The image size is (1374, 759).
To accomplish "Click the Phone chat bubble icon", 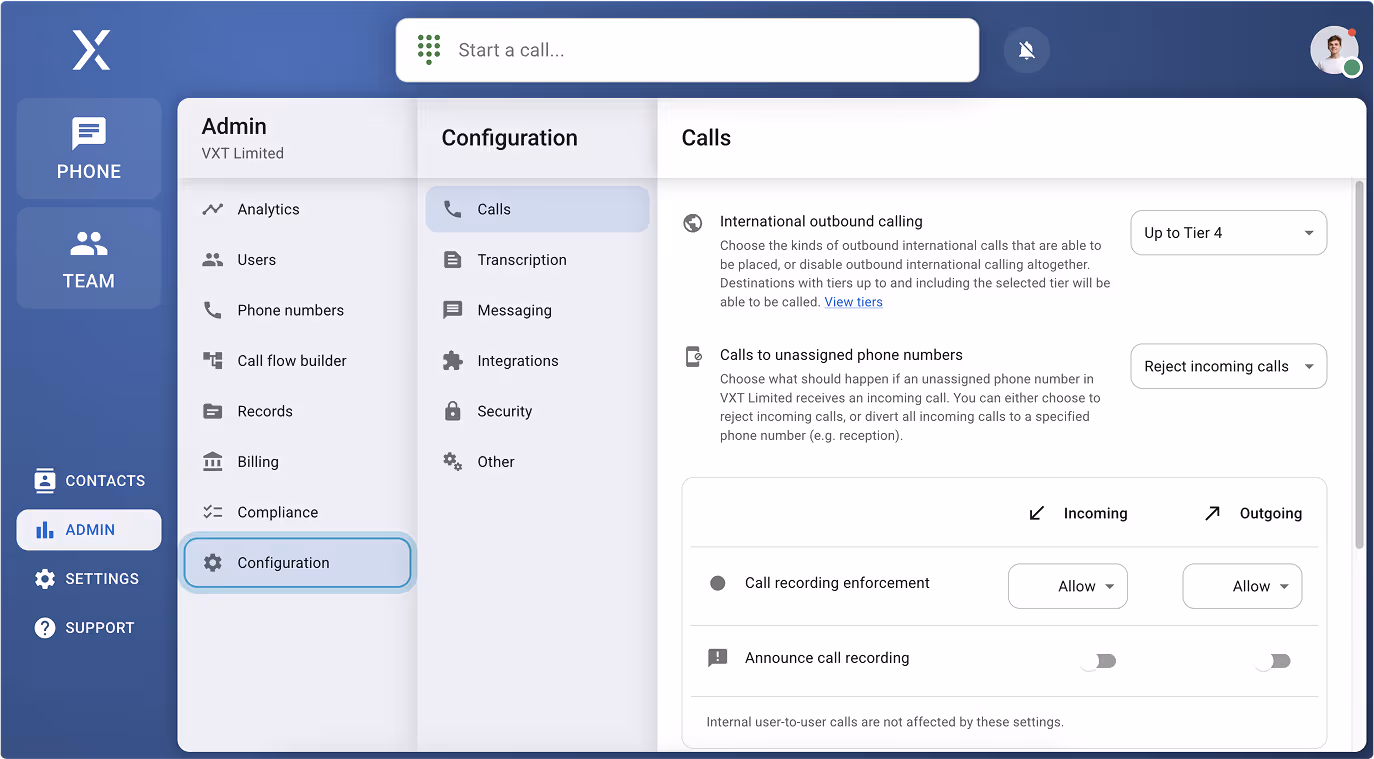I will [x=89, y=134].
